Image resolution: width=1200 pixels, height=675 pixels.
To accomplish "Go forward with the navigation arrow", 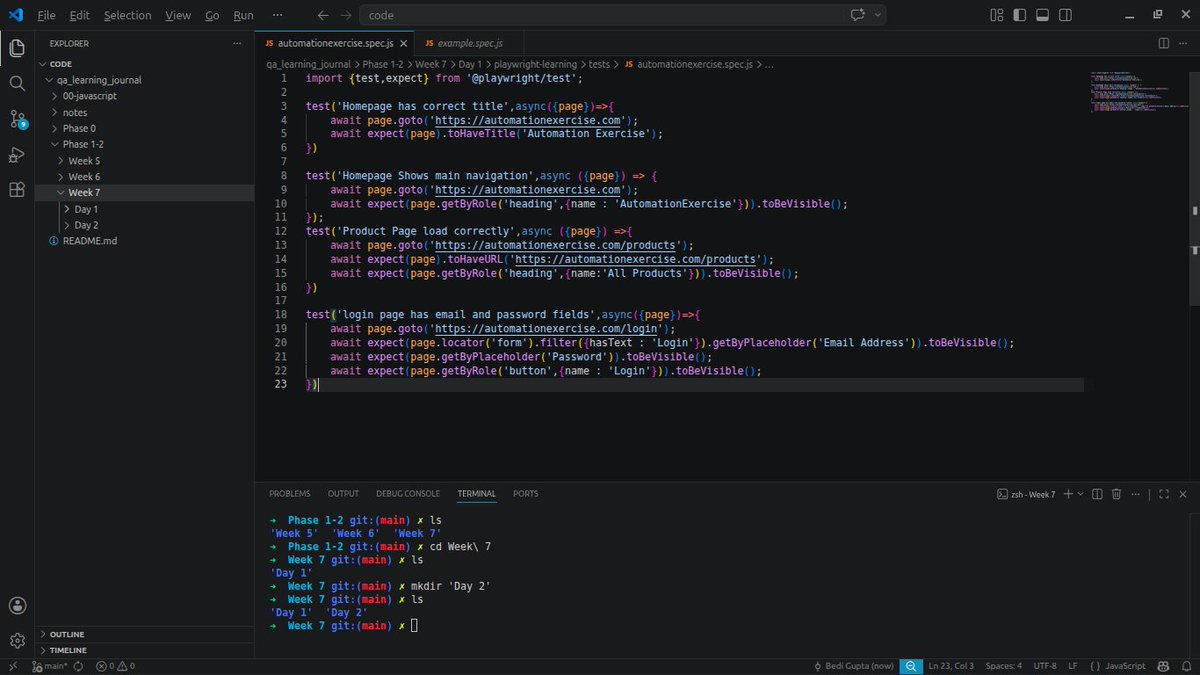I will click(345, 15).
